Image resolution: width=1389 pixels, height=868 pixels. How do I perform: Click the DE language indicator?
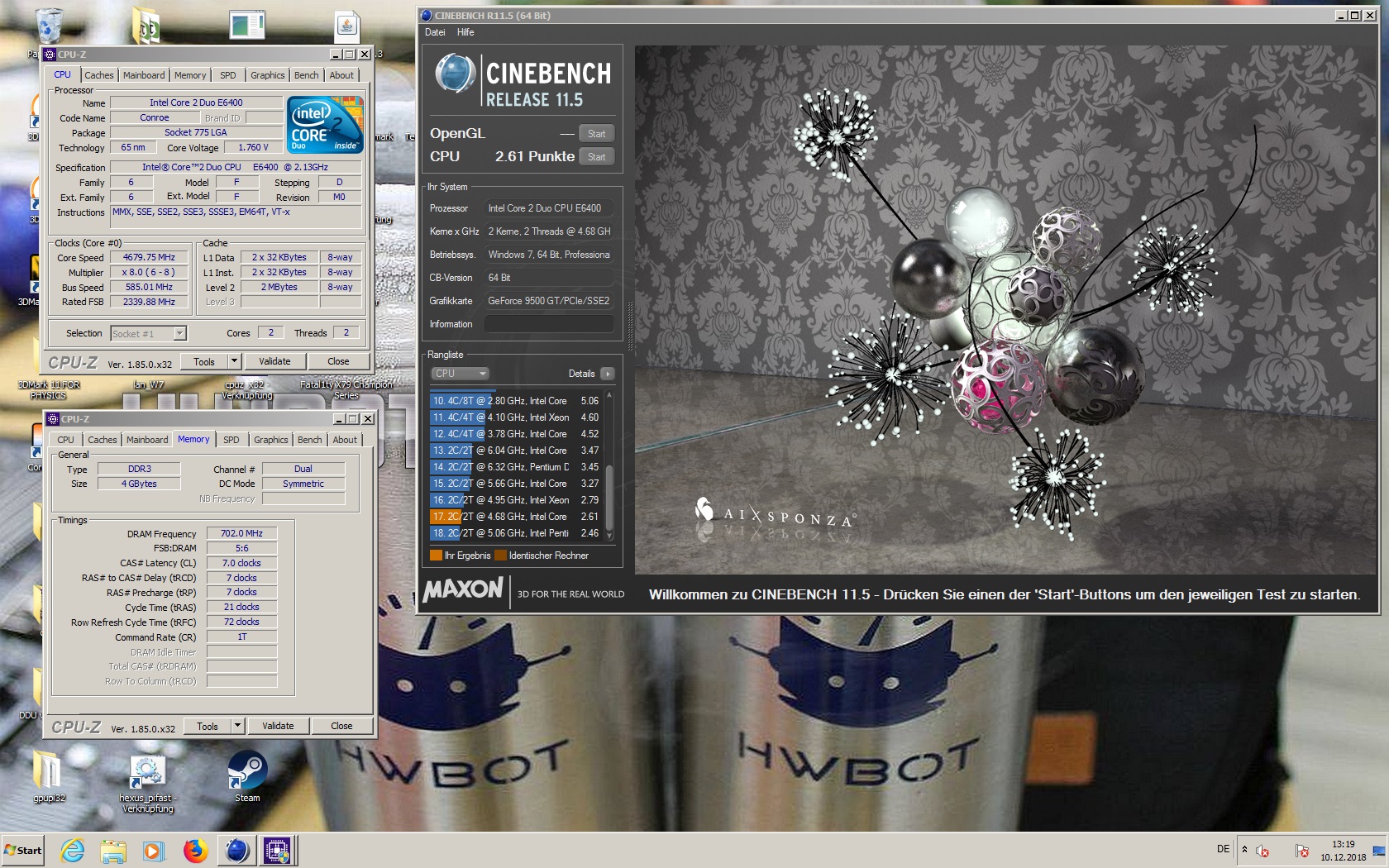click(x=1223, y=849)
